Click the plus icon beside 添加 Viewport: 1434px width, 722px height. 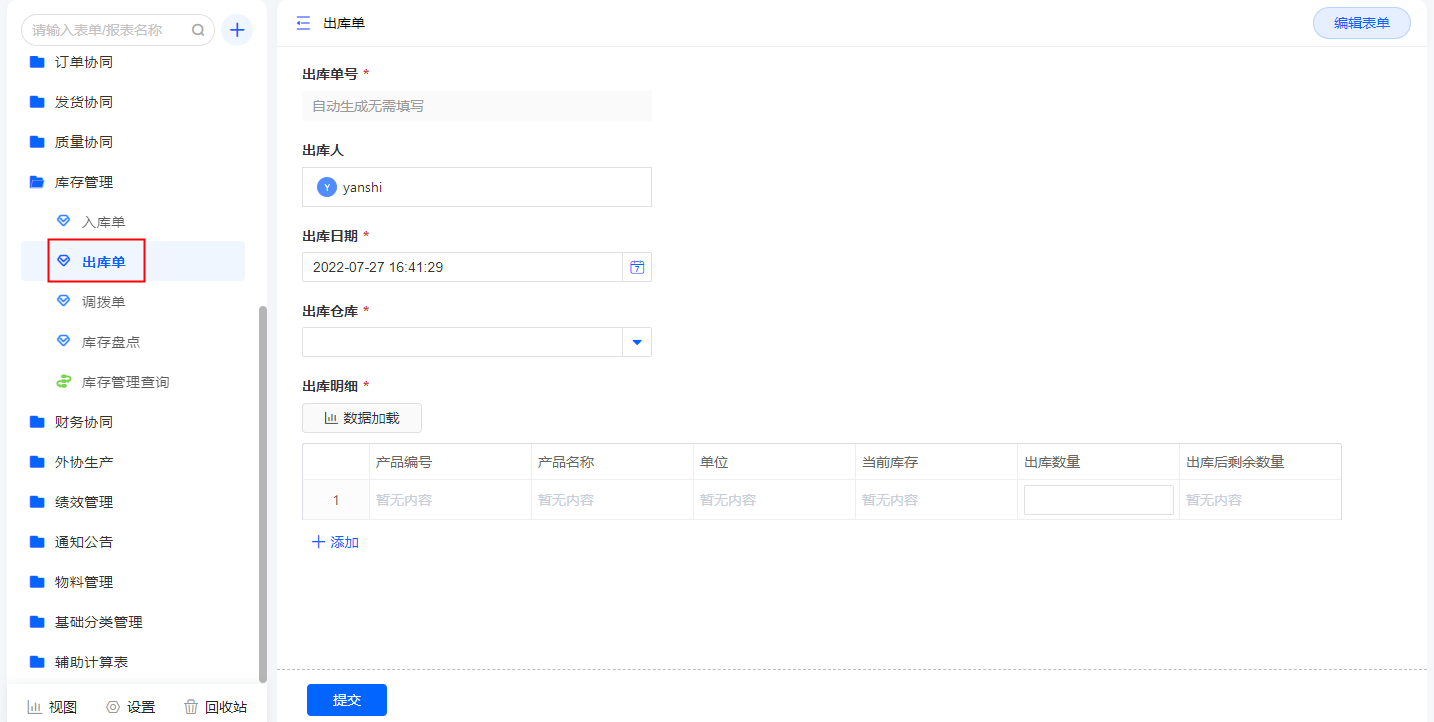(318, 542)
